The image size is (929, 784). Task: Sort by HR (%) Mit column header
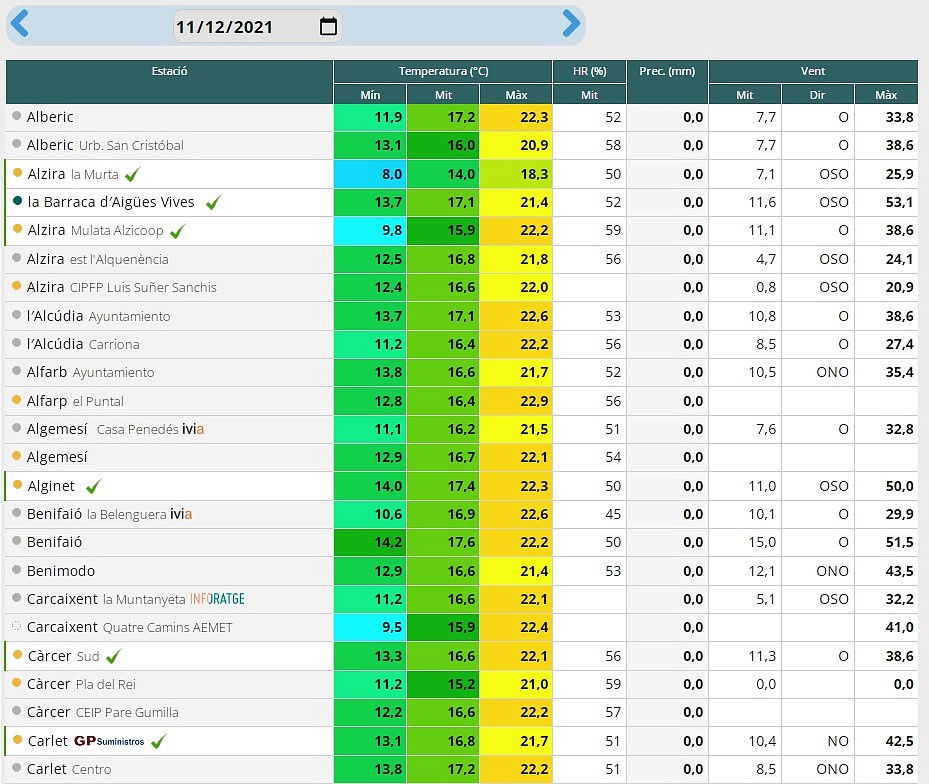(x=590, y=95)
